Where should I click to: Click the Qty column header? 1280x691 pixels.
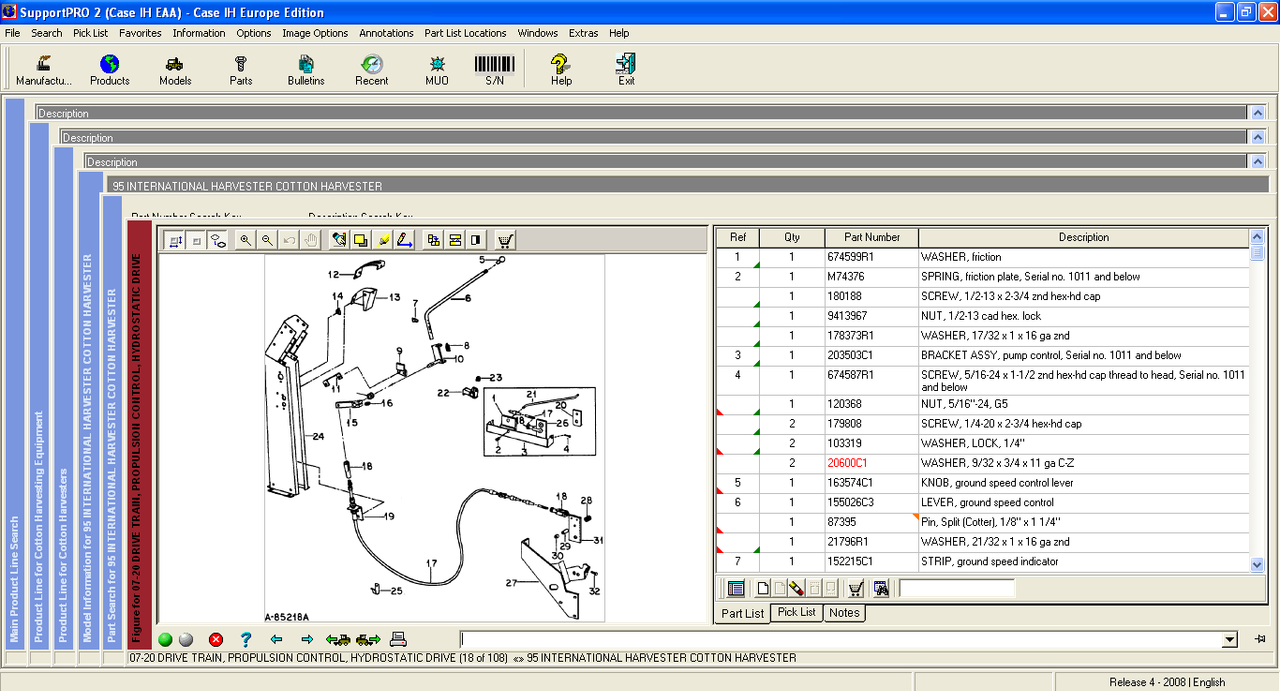click(792, 237)
